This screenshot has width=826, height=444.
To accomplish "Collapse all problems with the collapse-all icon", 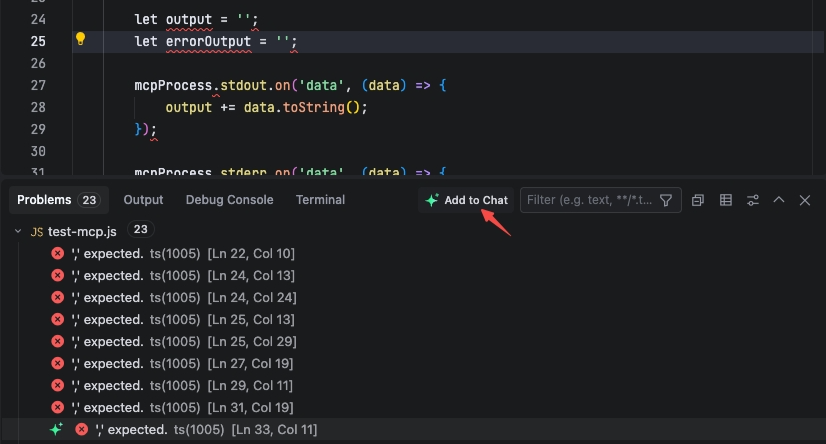I will (x=699, y=200).
